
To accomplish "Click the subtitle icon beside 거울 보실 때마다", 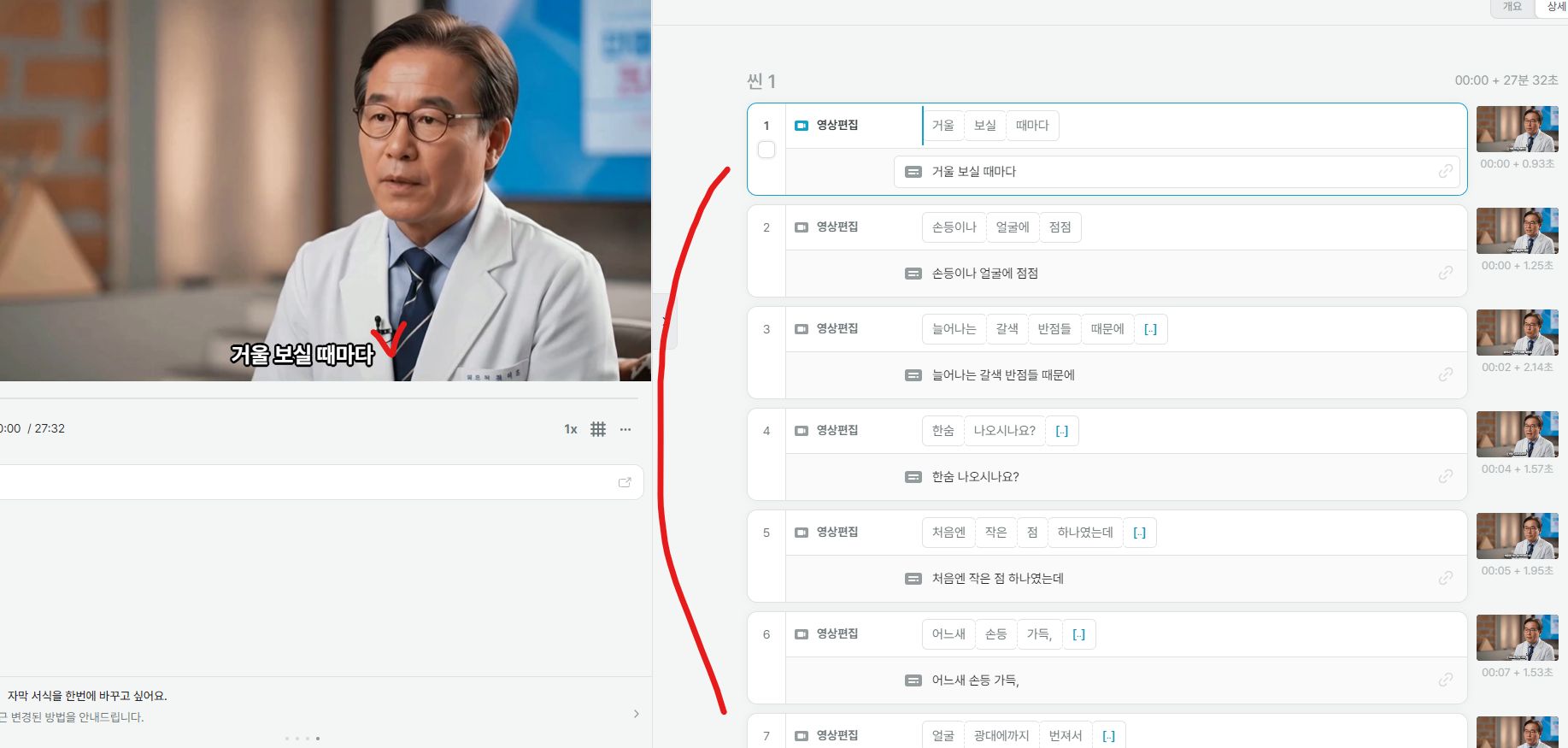I will click(x=913, y=172).
